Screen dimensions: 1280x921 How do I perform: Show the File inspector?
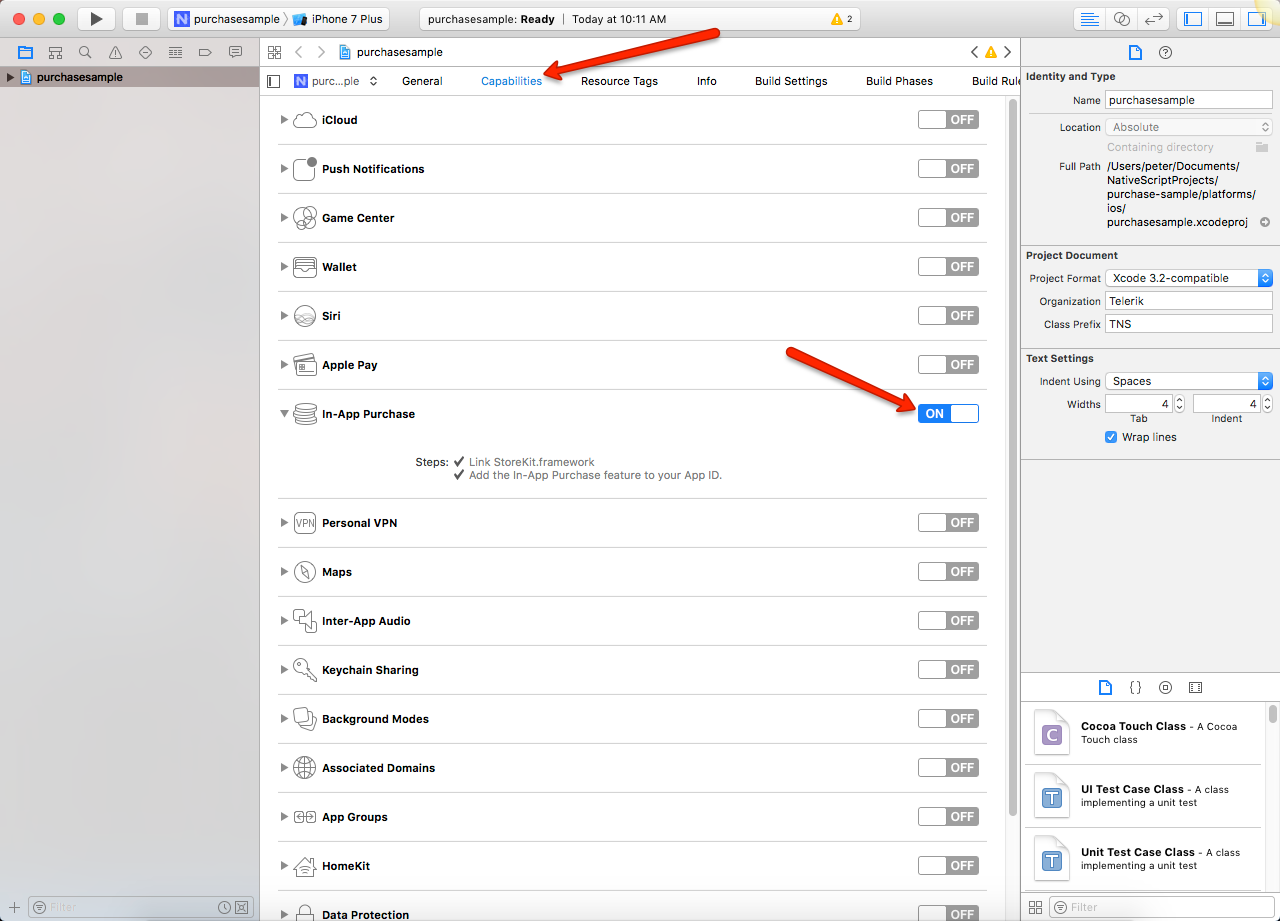pos(1135,52)
